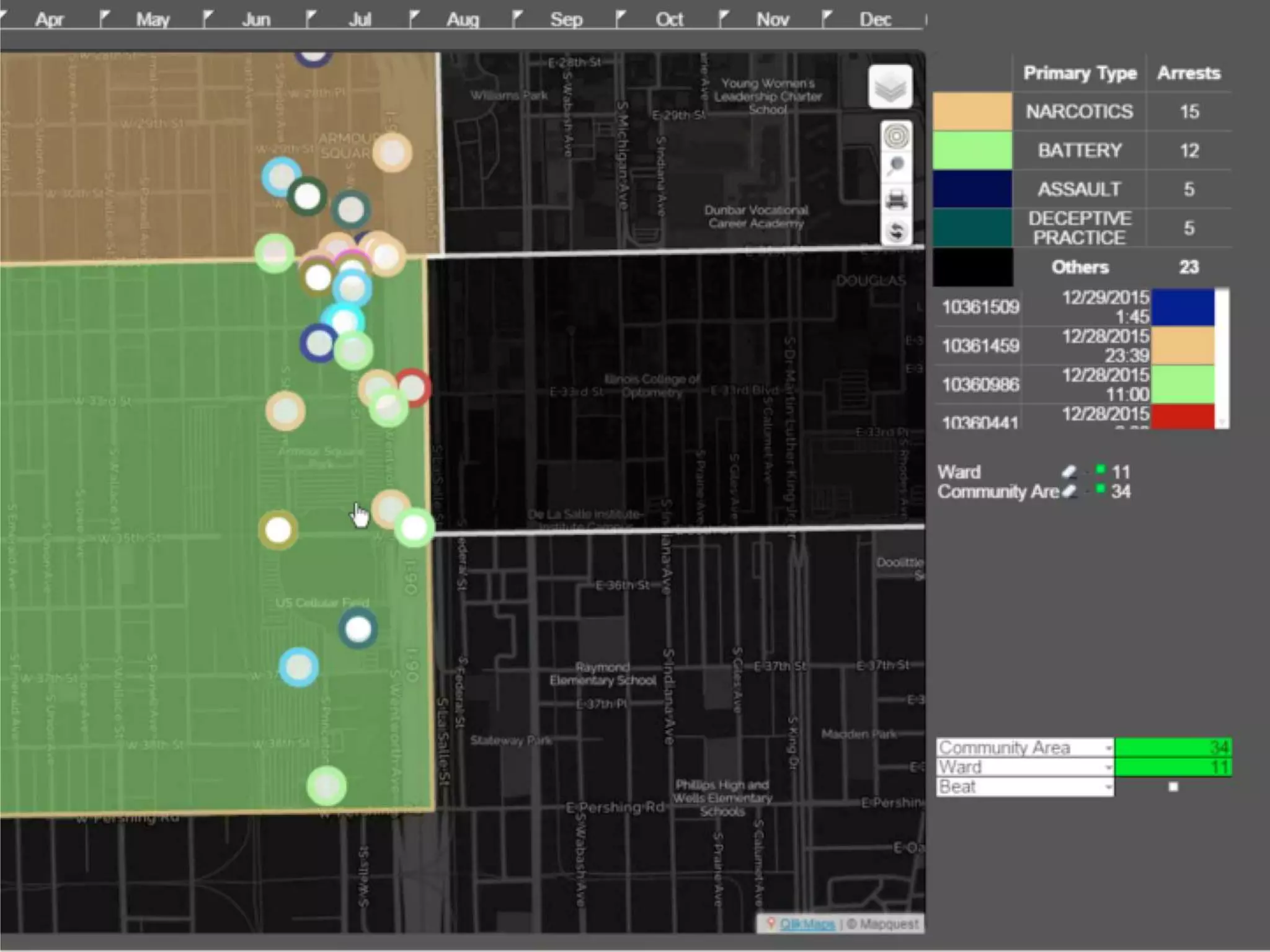The height and width of the screenshot is (952, 1270).
Task: Click the navy ASSAULT color swatch
Action: [972, 189]
